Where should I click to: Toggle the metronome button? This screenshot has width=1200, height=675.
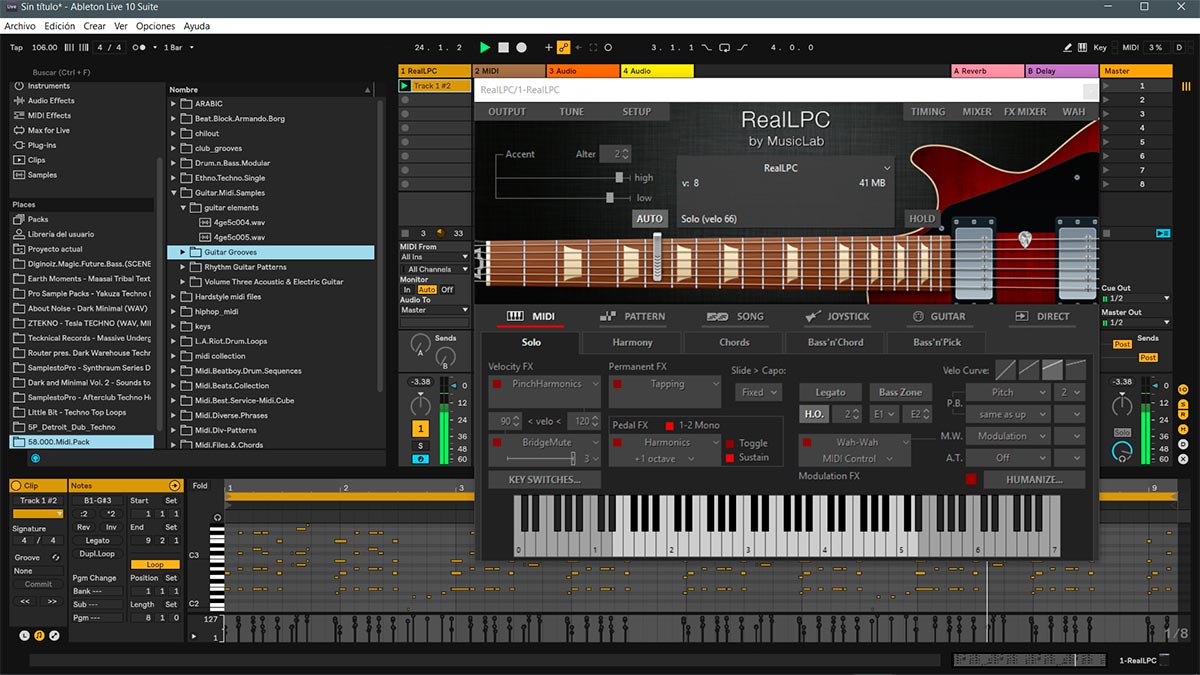coord(142,47)
